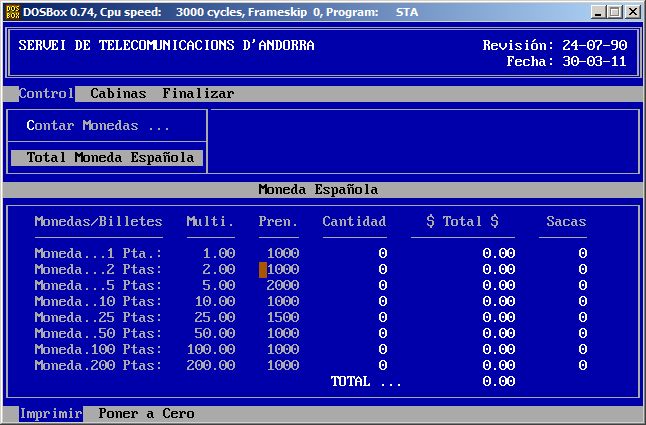Viewport: 646px width, 425px height.
Task: Click the DOSBox icon in title bar
Action: pyautogui.click(x=12, y=11)
